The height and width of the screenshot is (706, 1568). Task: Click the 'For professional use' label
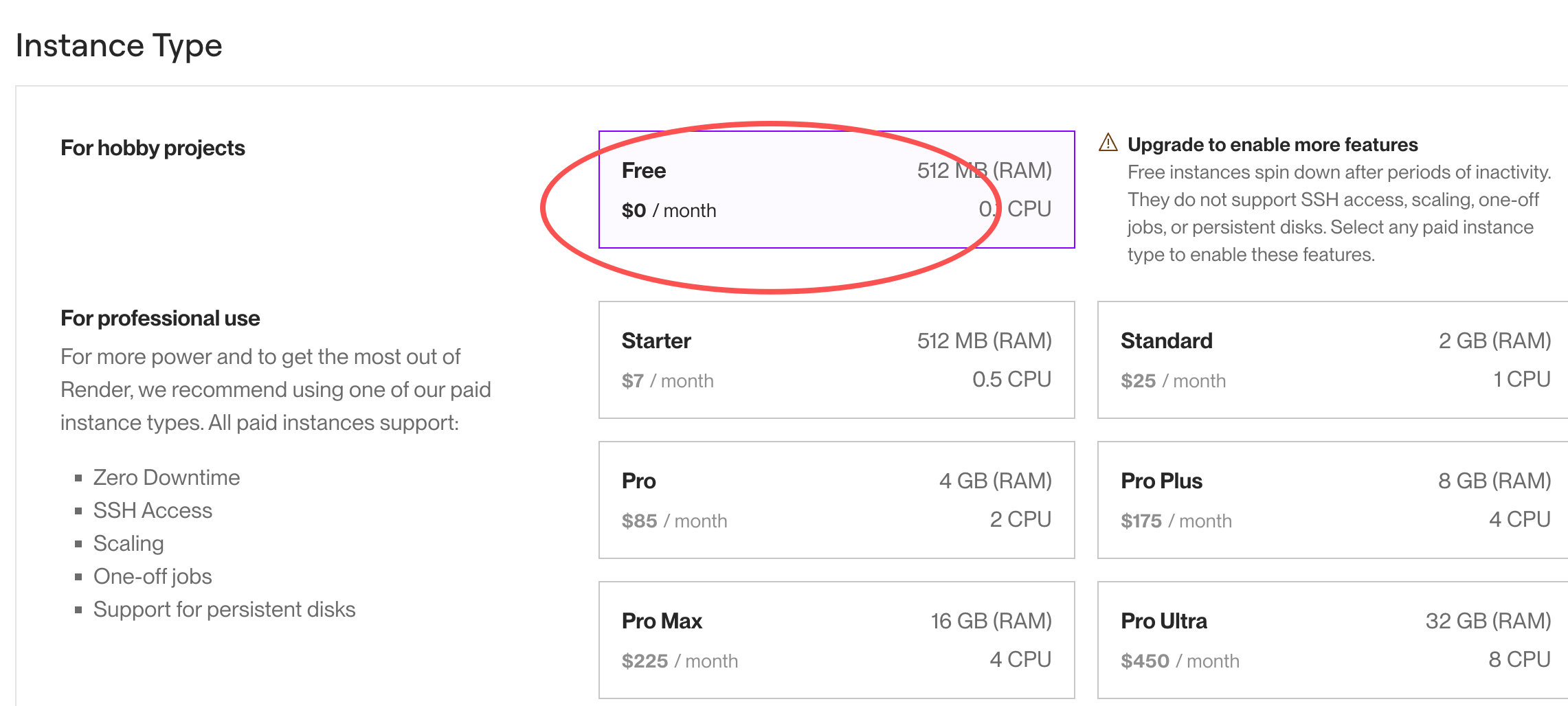tap(160, 319)
